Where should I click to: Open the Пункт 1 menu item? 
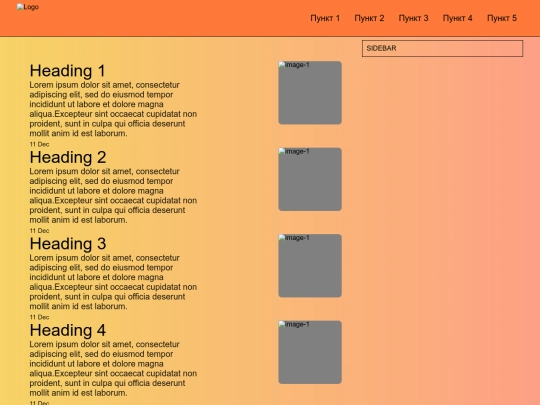tap(325, 18)
